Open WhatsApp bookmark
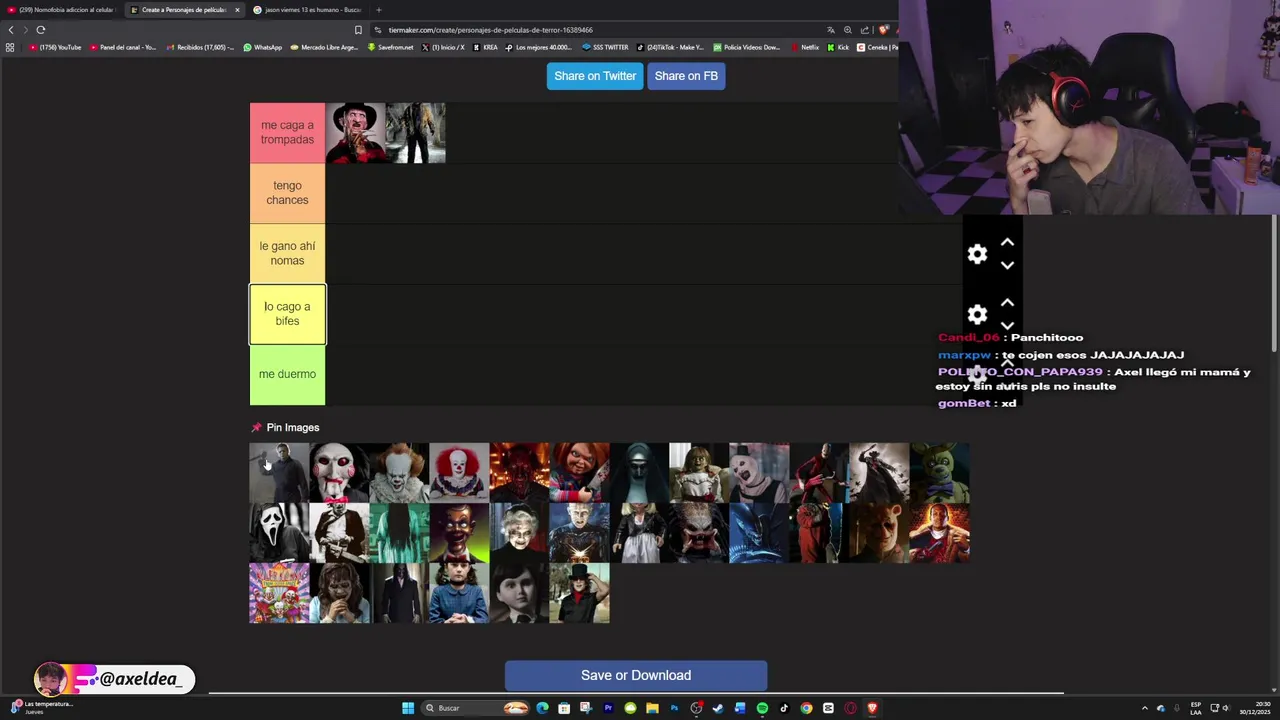Viewport: 1280px width, 720px height. pyautogui.click(x=262, y=47)
